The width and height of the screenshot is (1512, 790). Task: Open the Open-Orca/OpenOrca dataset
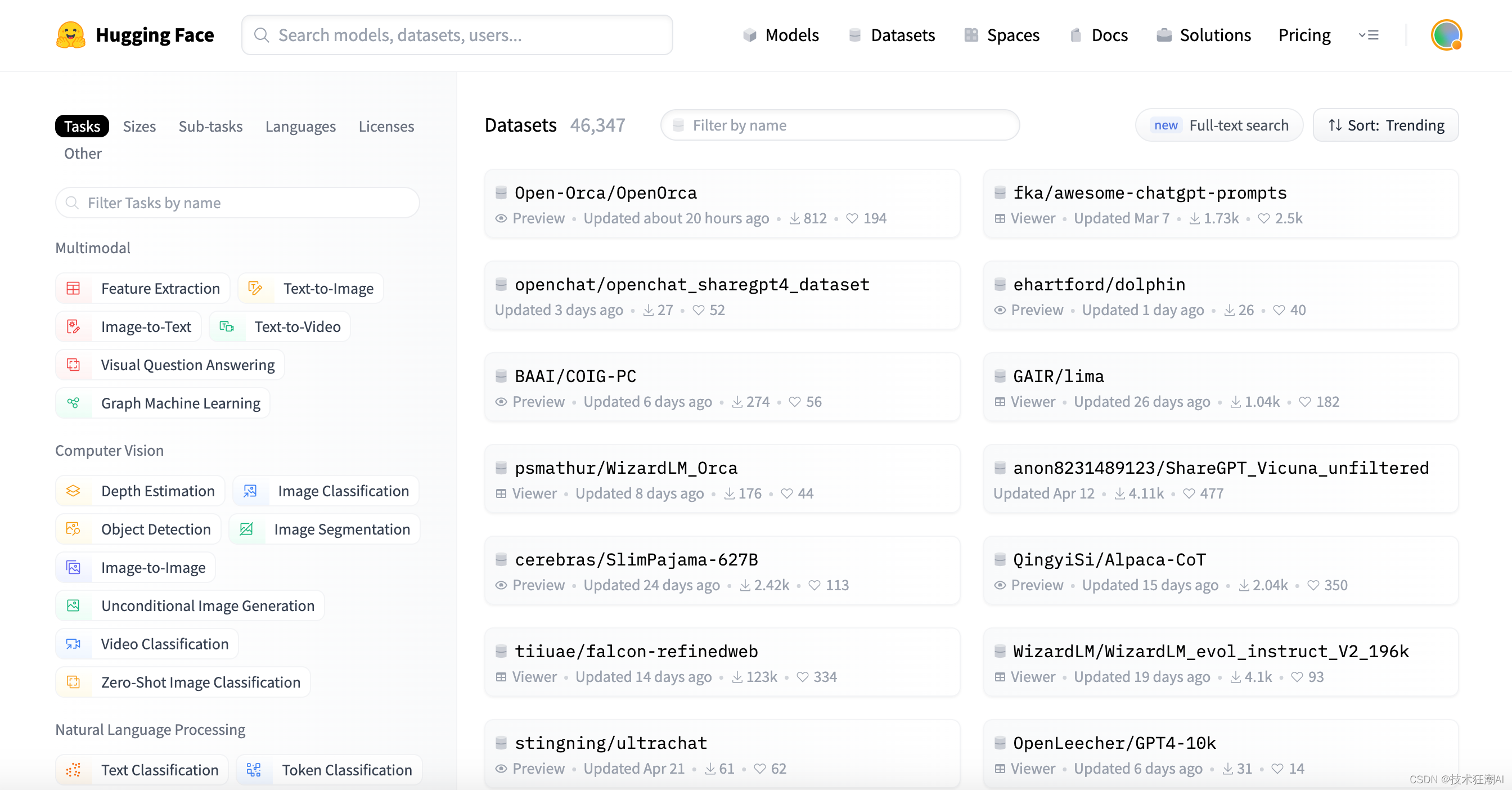(605, 192)
